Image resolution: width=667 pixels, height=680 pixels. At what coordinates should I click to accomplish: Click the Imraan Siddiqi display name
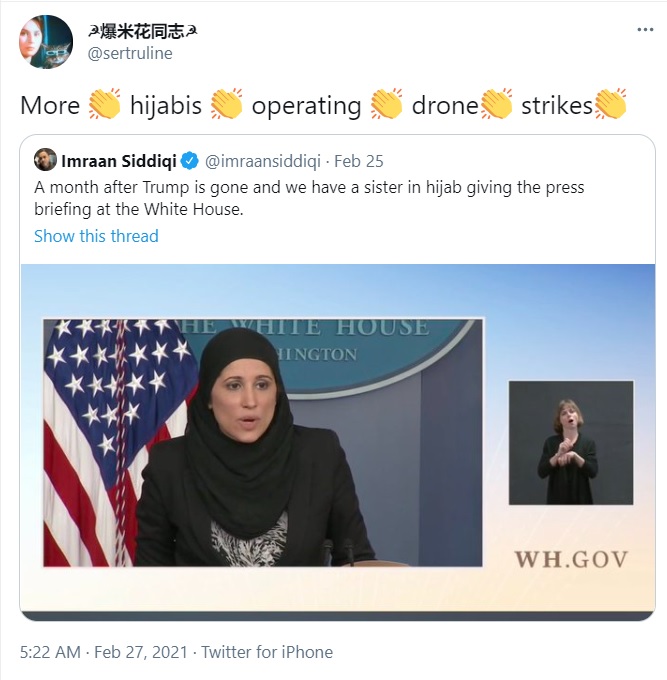[x=119, y=161]
